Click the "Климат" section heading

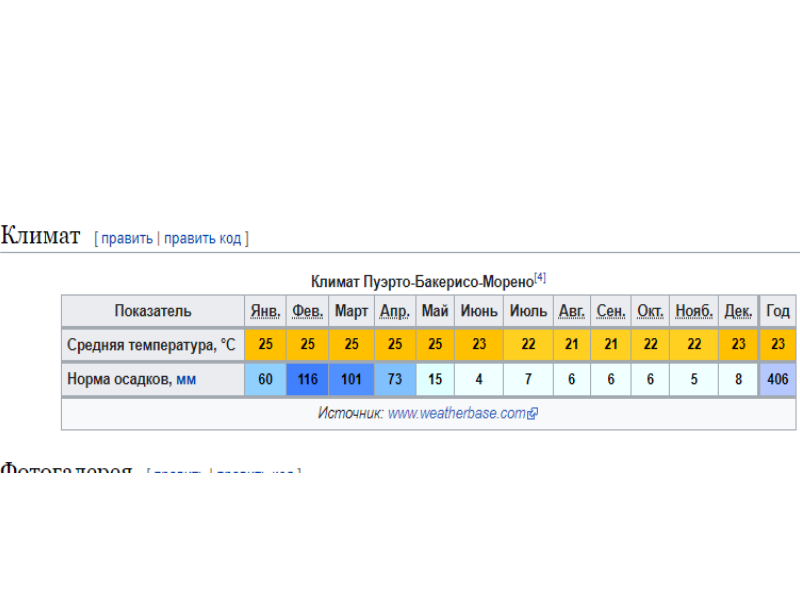[40, 236]
